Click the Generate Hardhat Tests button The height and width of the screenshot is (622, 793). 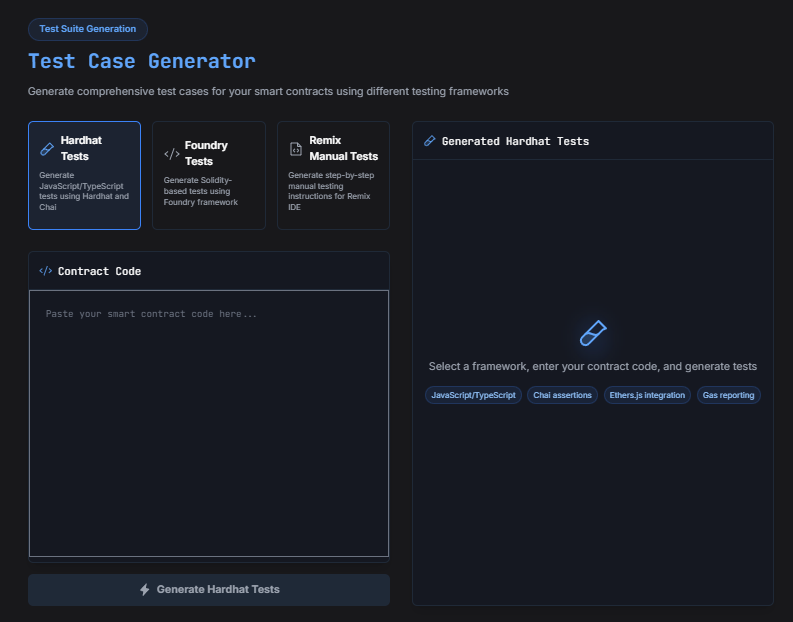coord(209,590)
